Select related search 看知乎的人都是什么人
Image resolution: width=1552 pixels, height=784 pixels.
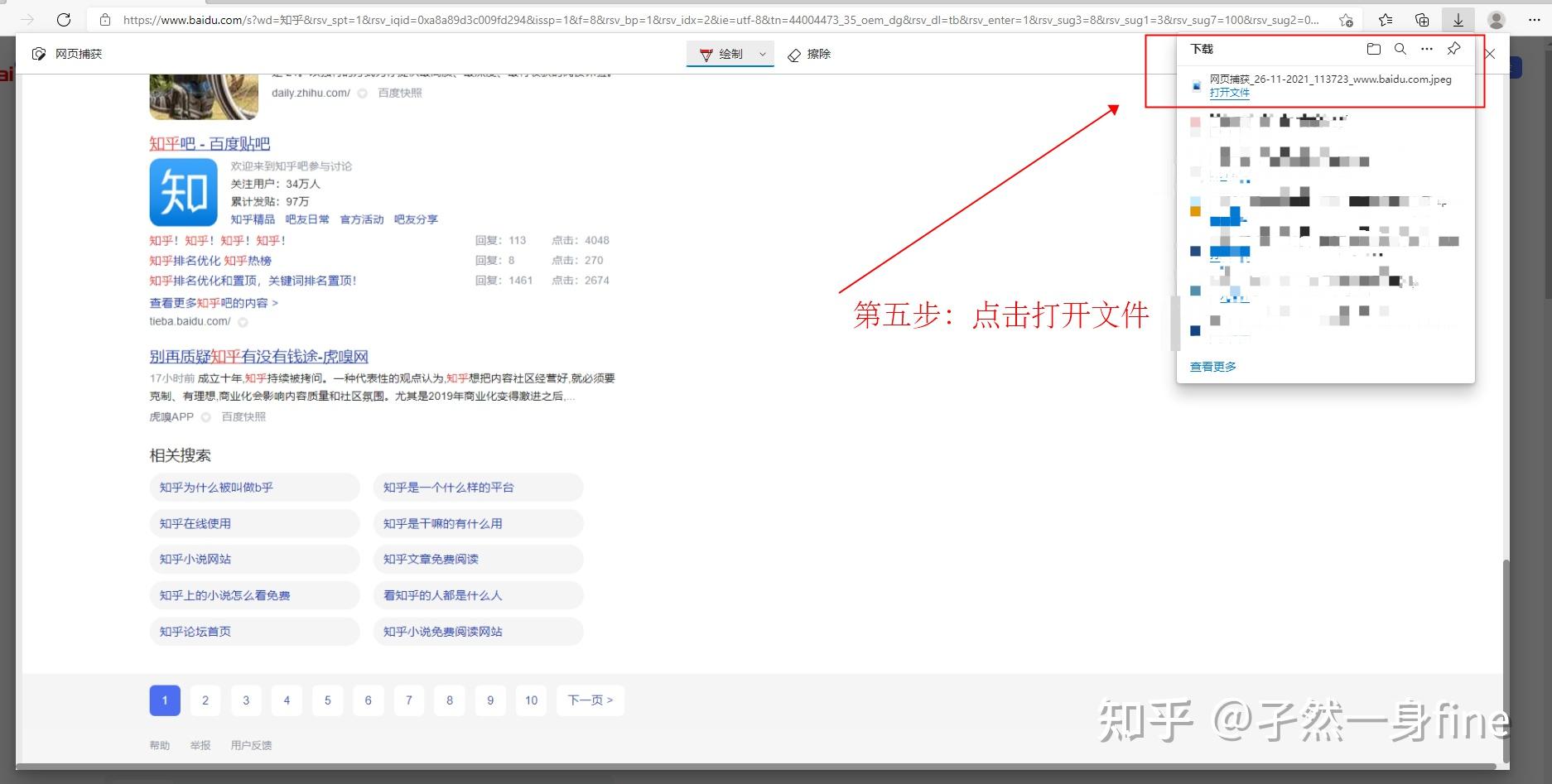click(x=478, y=595)
